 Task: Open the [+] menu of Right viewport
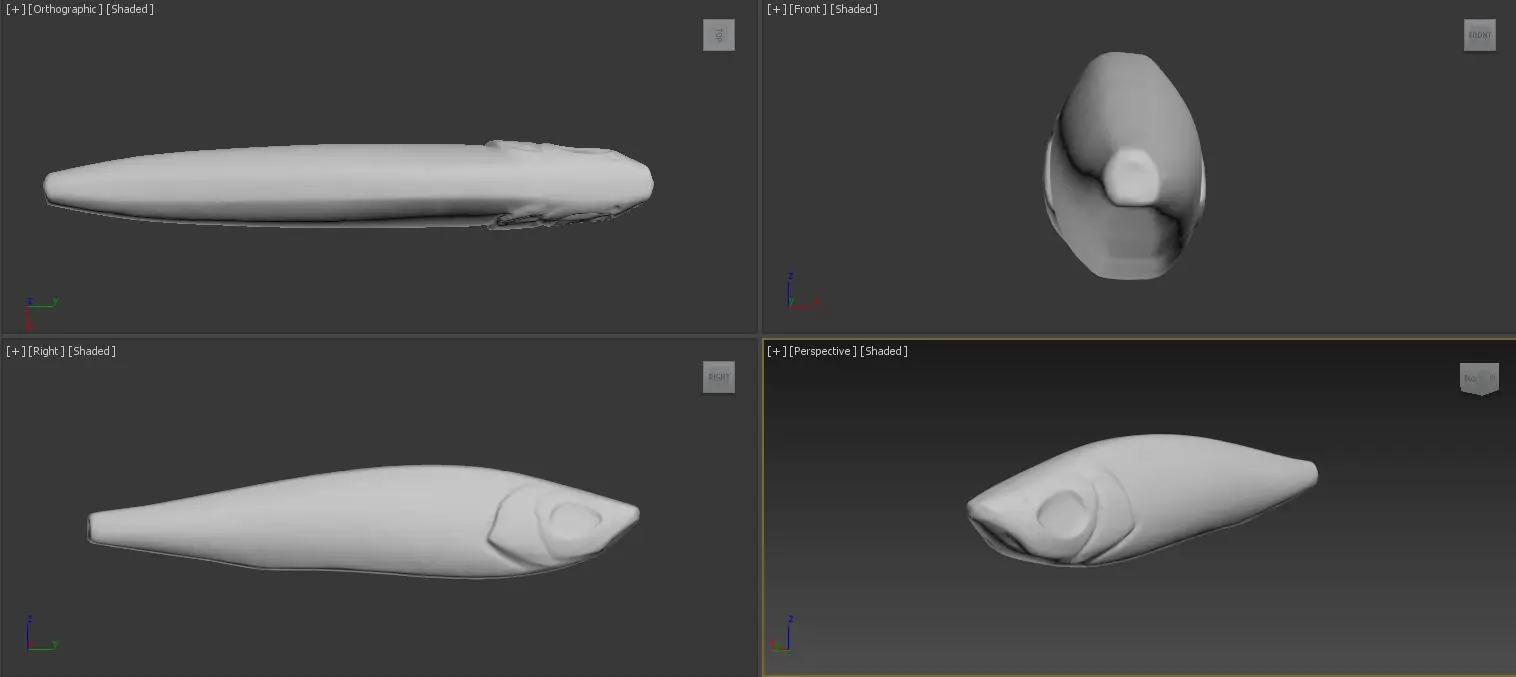(16, 351)
